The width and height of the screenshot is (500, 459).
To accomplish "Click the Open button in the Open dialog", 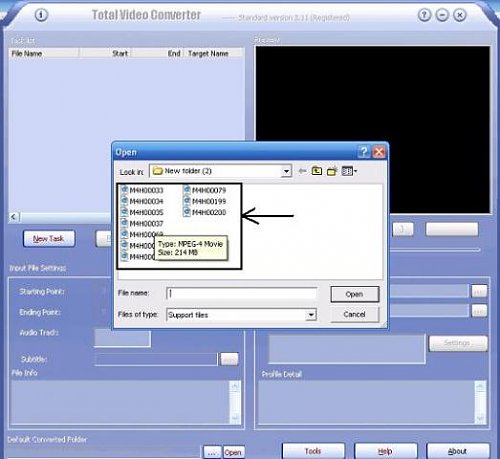I will click(355, 294).
